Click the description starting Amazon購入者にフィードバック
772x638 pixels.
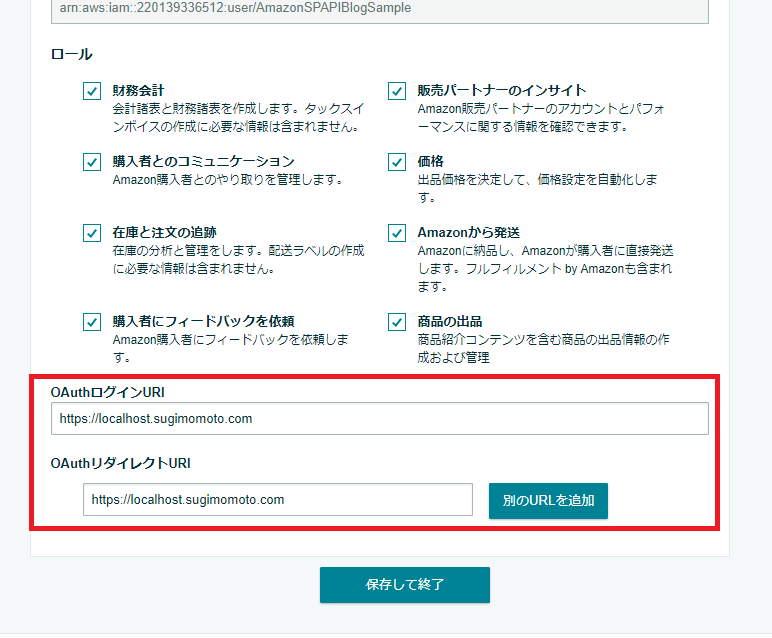click(x=230, y=349)
